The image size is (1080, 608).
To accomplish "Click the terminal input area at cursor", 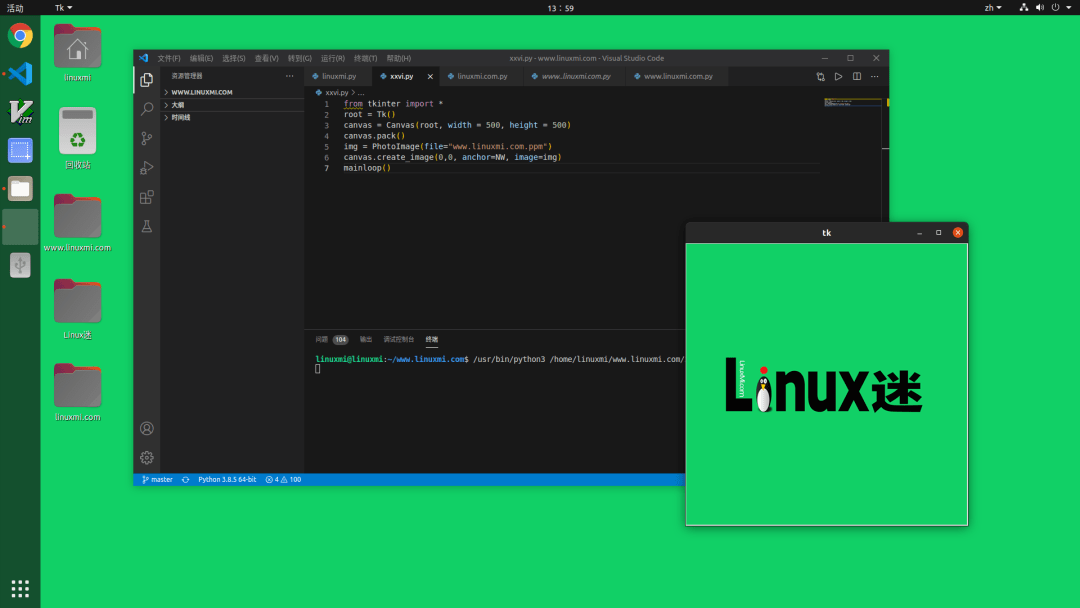I will click(319, 369).
